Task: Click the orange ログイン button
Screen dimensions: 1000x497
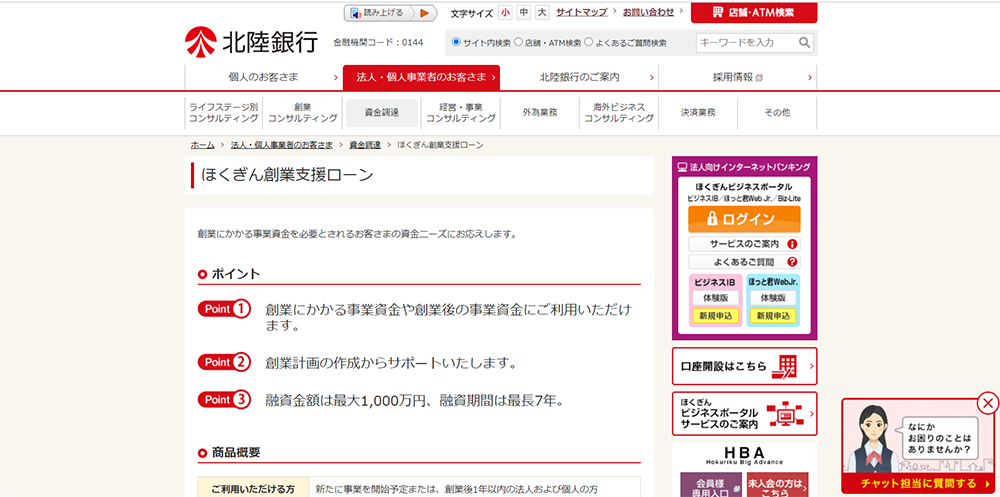Action: click(744, 219)
